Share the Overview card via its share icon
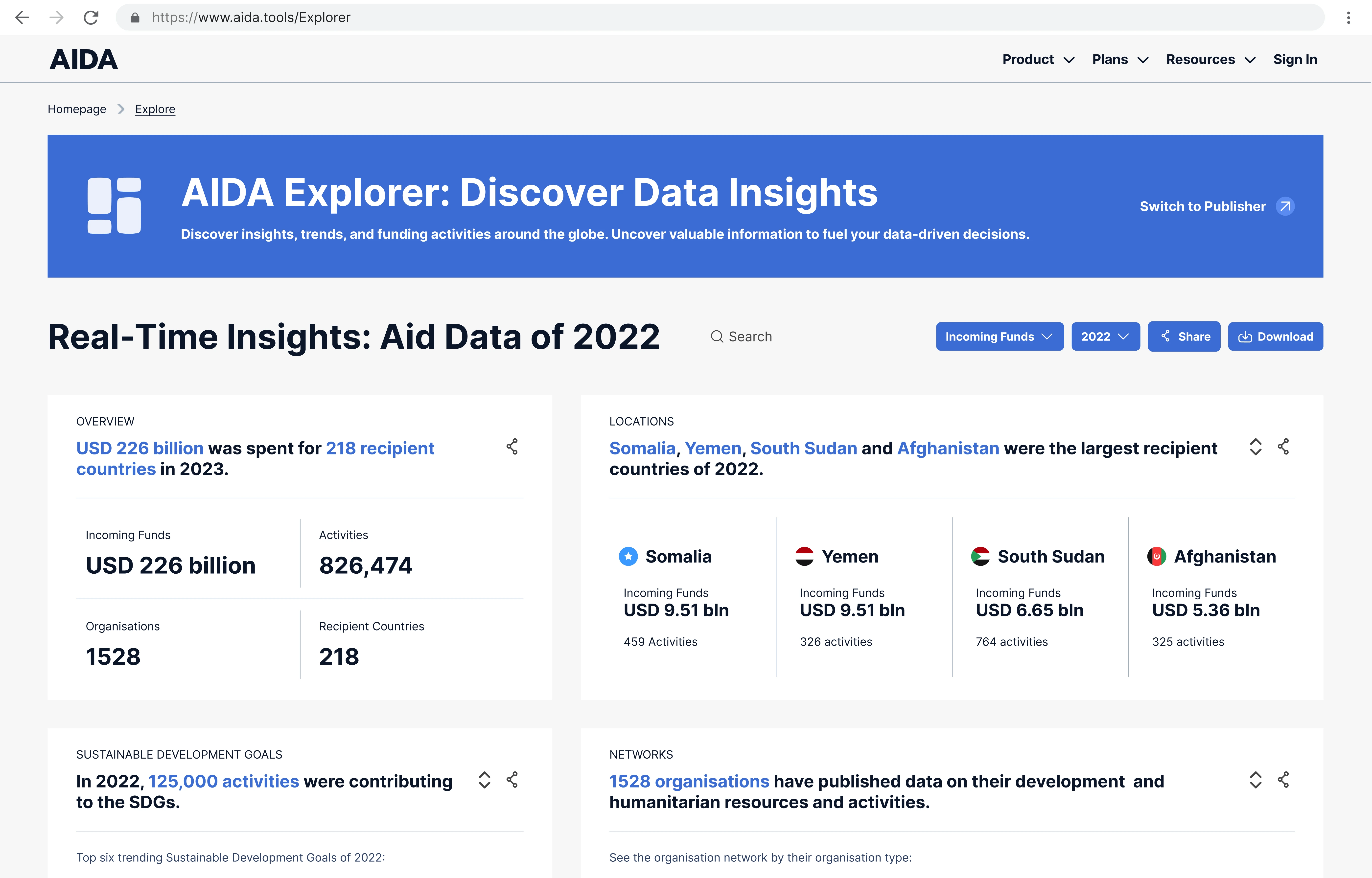This screenshot has height=878, width=1372. (512, 446)
